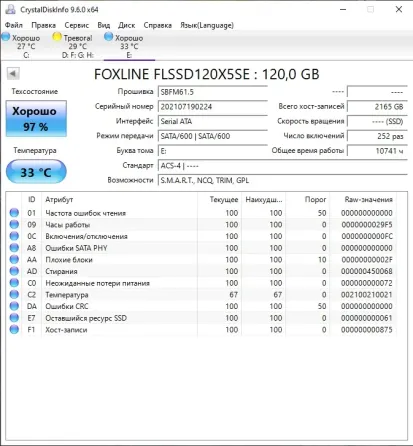Click status orb for attribute 09 row
413x446 pixels.
pyautogui.click(x=14, y=224)
